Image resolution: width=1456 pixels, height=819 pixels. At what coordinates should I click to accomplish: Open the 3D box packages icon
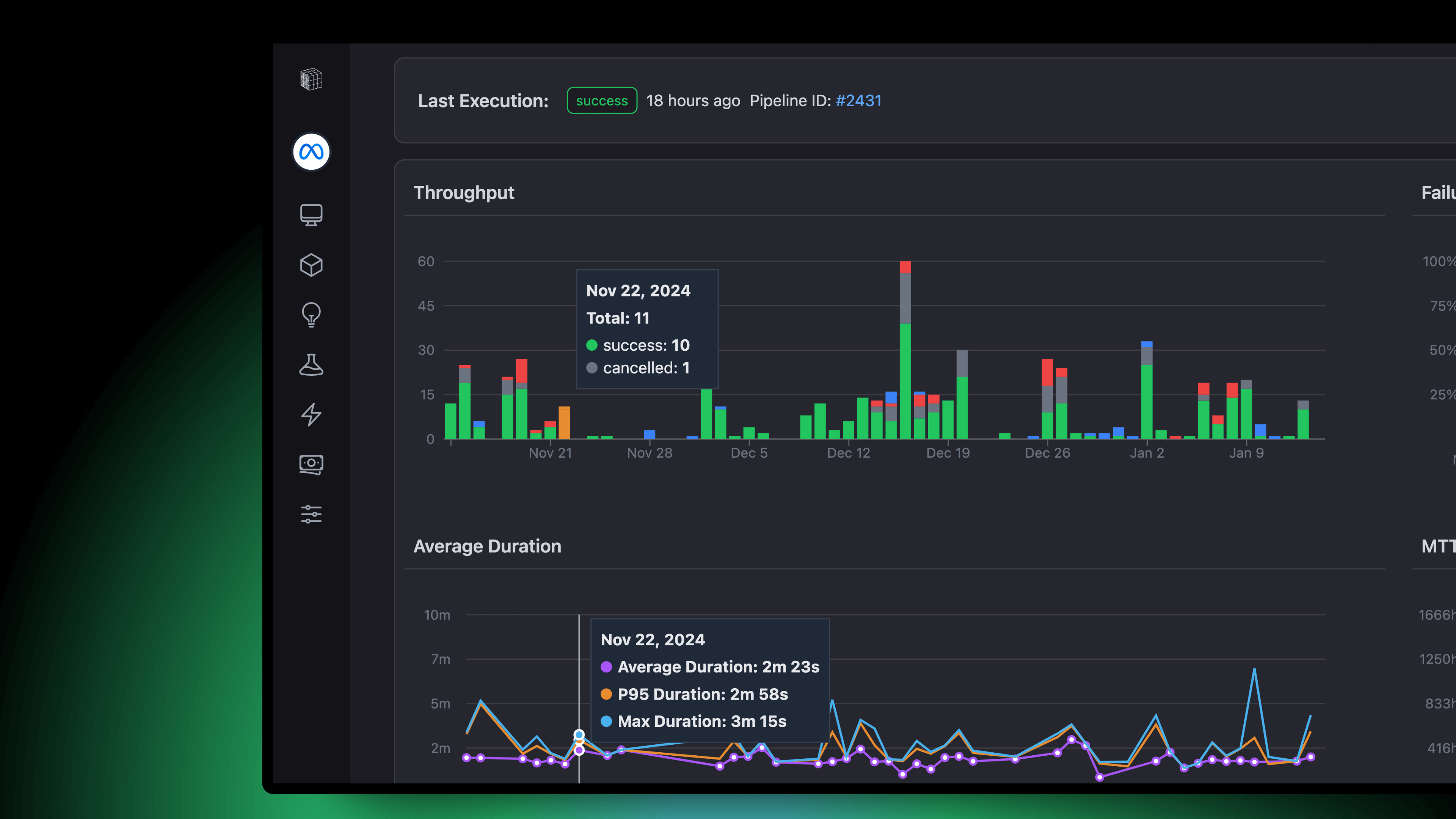tap(311, 265)
